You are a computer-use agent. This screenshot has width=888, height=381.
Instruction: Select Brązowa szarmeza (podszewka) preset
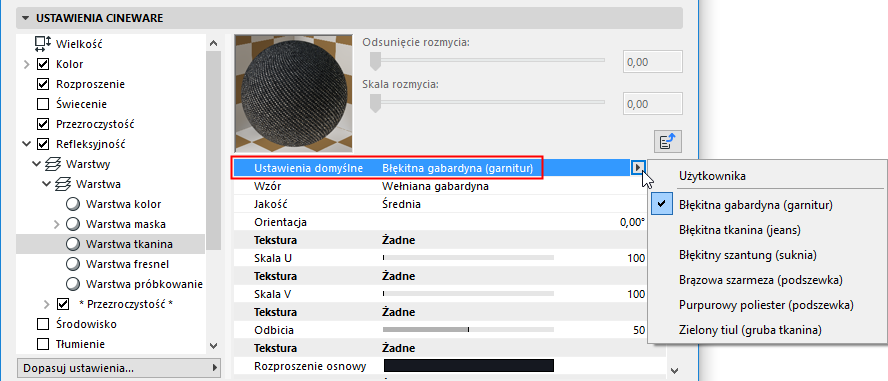761,280
